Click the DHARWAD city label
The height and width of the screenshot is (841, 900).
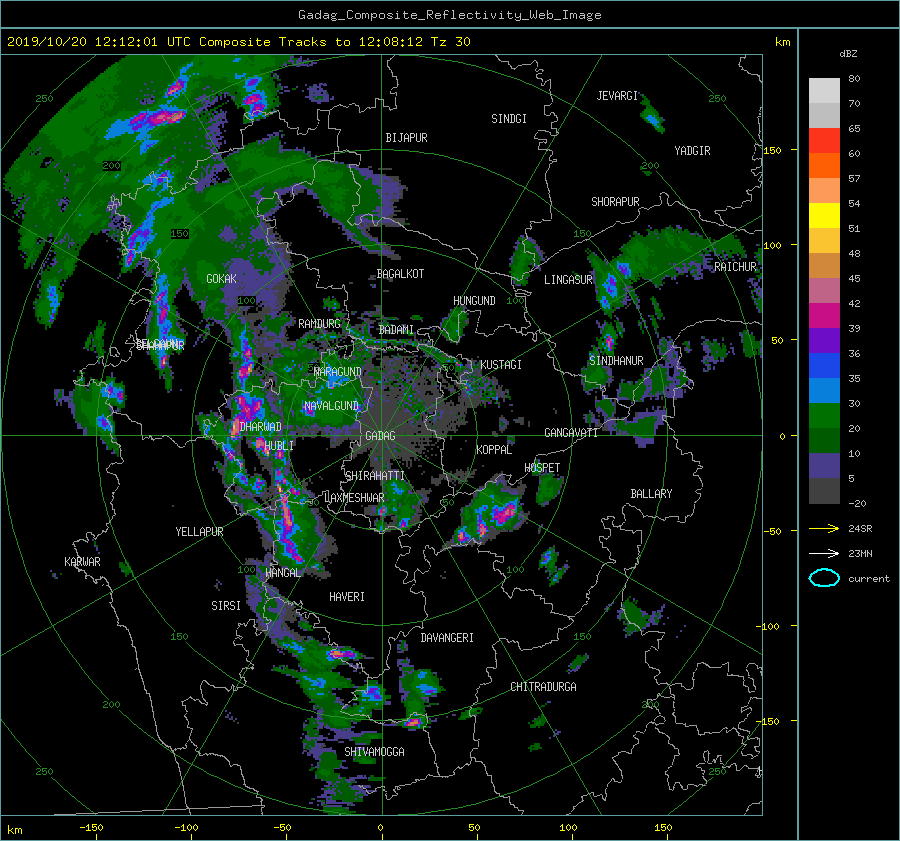260,427
